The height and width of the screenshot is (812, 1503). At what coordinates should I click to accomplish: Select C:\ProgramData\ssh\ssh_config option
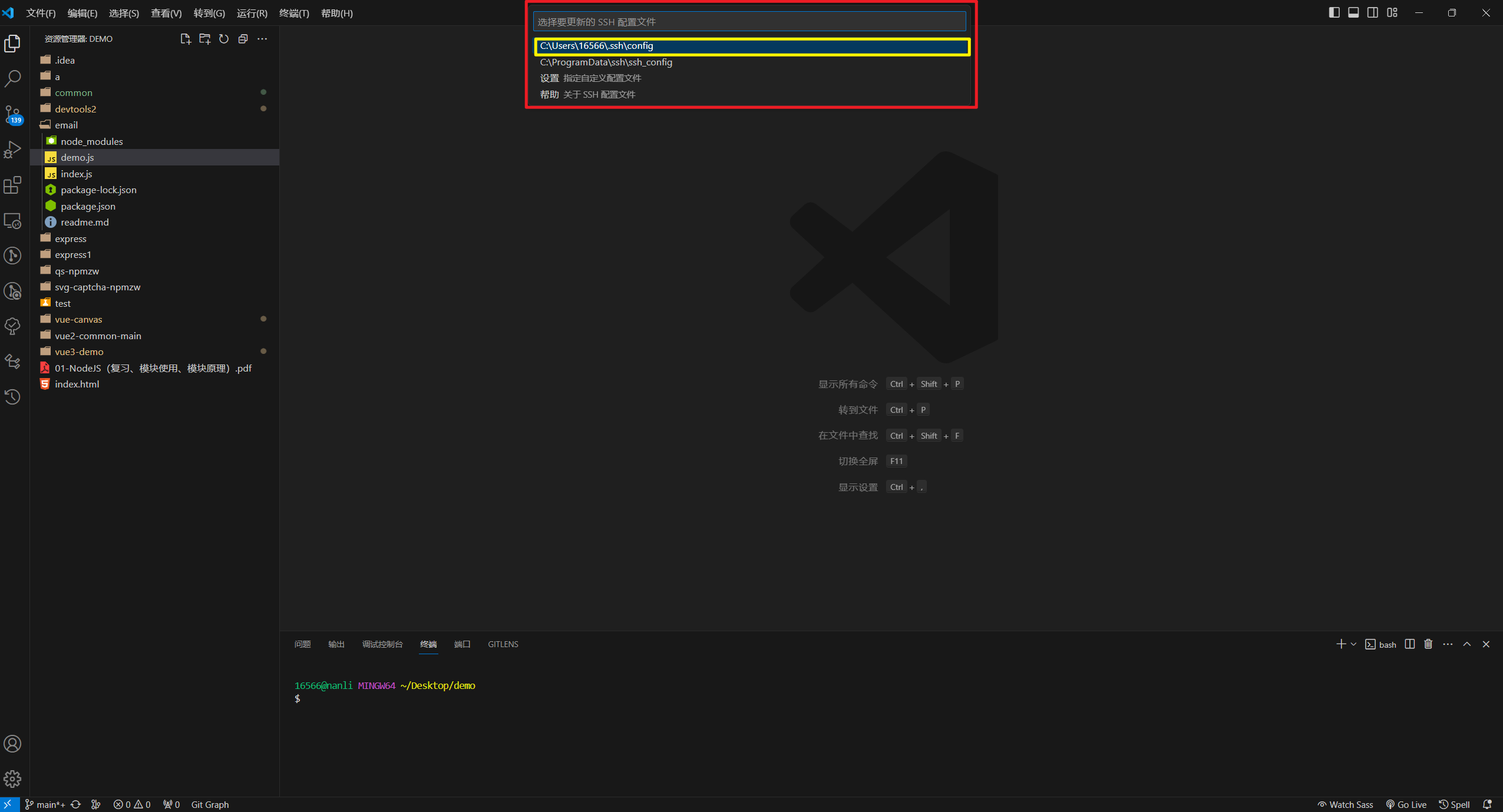[606, 62]
